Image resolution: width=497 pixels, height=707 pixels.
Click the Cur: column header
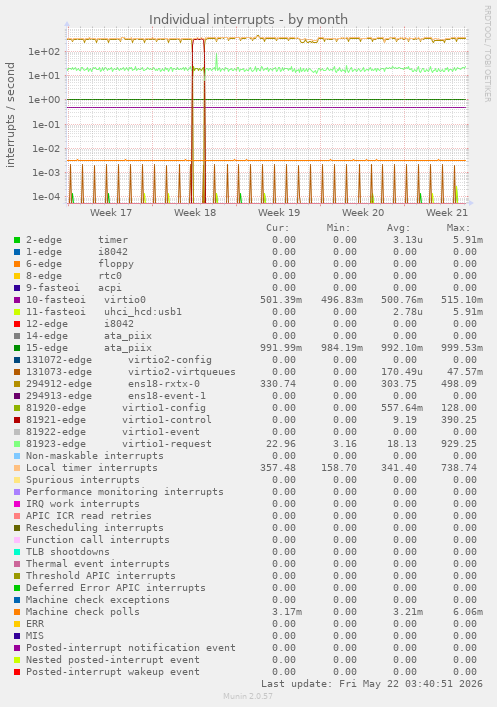click(x=277, y=228)
